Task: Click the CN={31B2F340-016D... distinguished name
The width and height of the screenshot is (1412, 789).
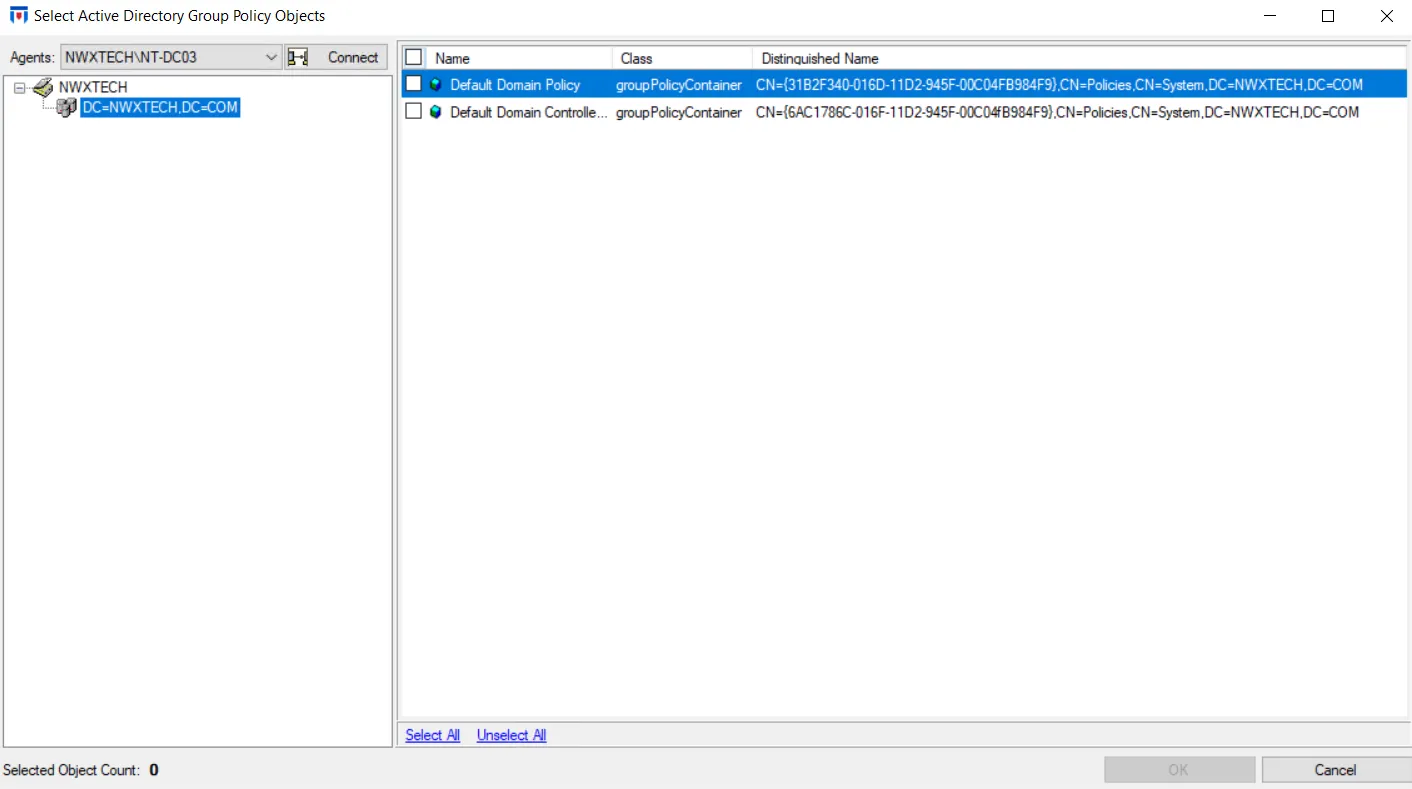Action: [x=1059, y=85]
